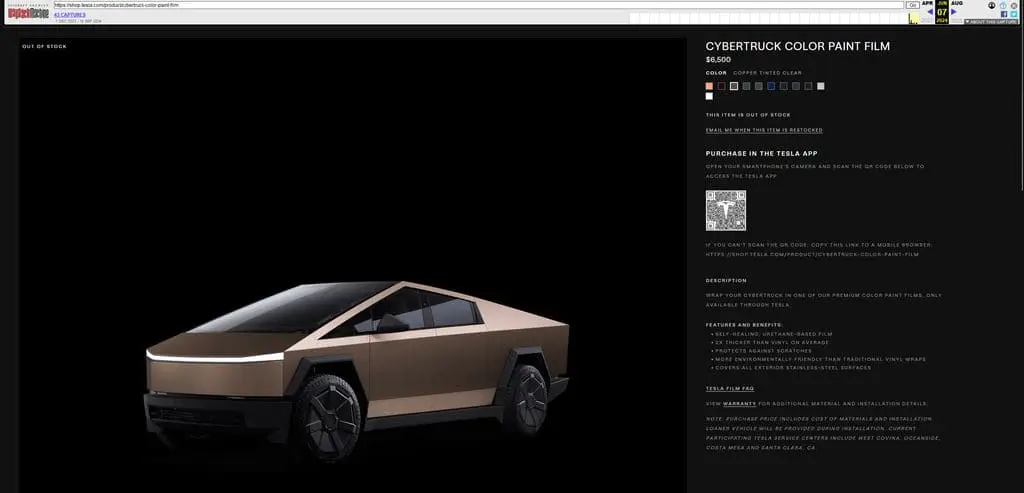
Task: Click the $6,500 price
Action: pyautogui.click(x=718, y=60)
